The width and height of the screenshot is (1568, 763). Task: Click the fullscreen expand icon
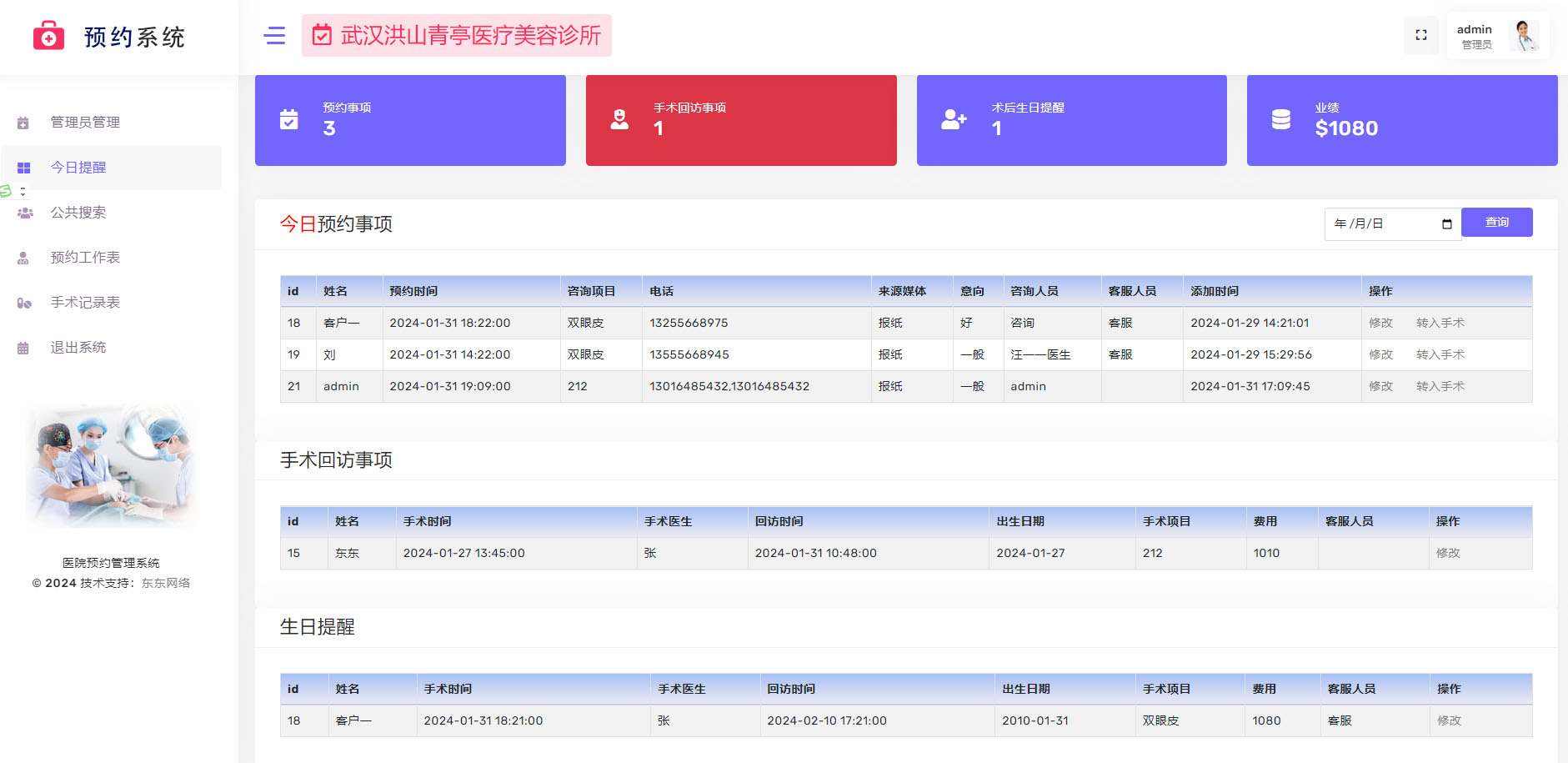point(1420,35)
